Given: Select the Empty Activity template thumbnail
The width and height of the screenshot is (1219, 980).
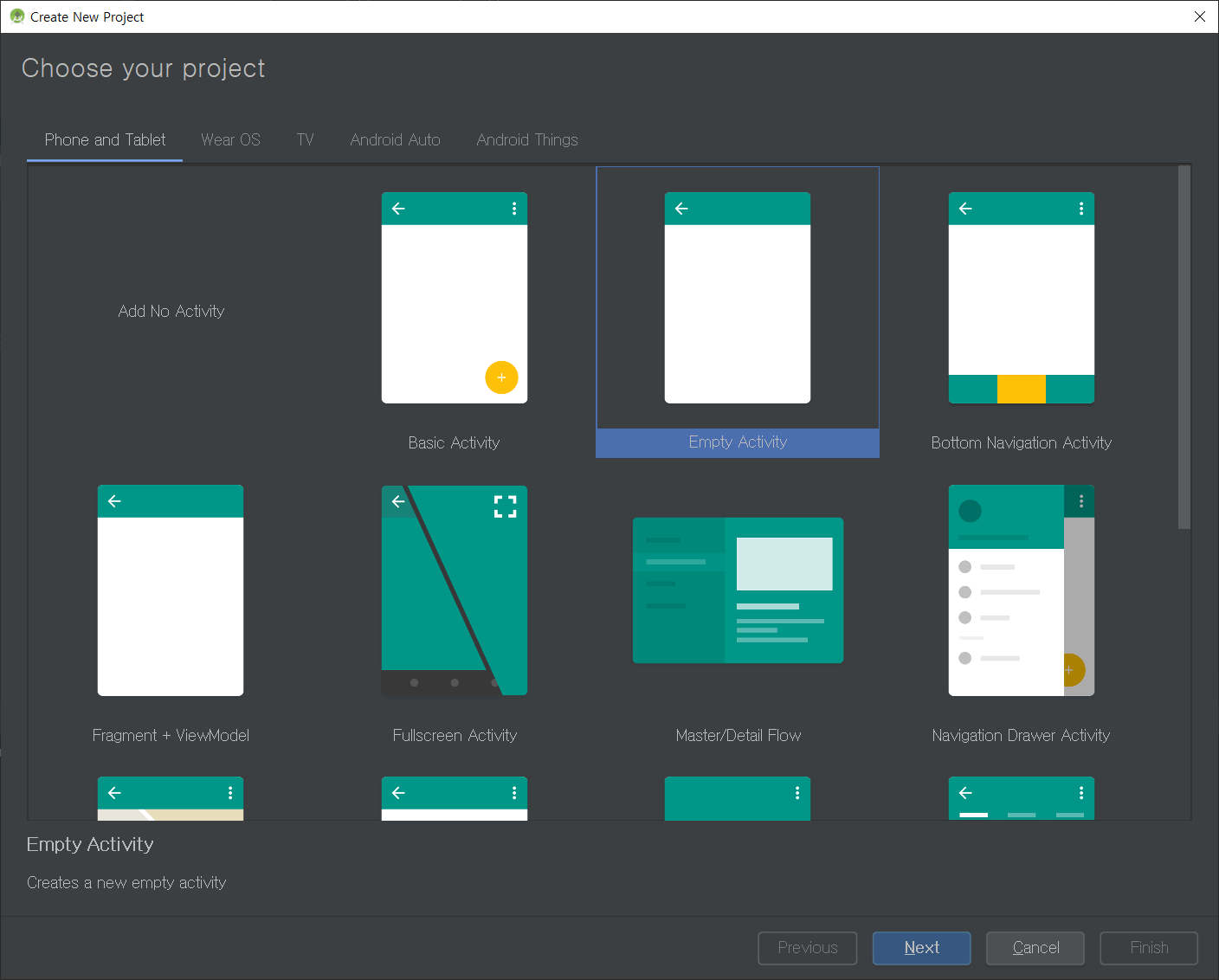Looking at the screenshot, I should [x=738, y=298].
